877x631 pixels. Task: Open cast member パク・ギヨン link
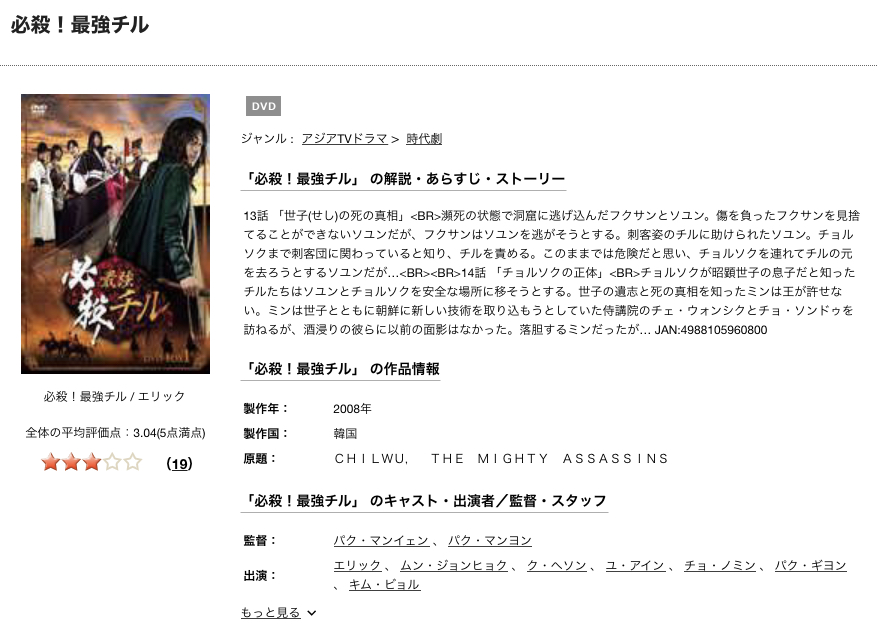point(810,566)
